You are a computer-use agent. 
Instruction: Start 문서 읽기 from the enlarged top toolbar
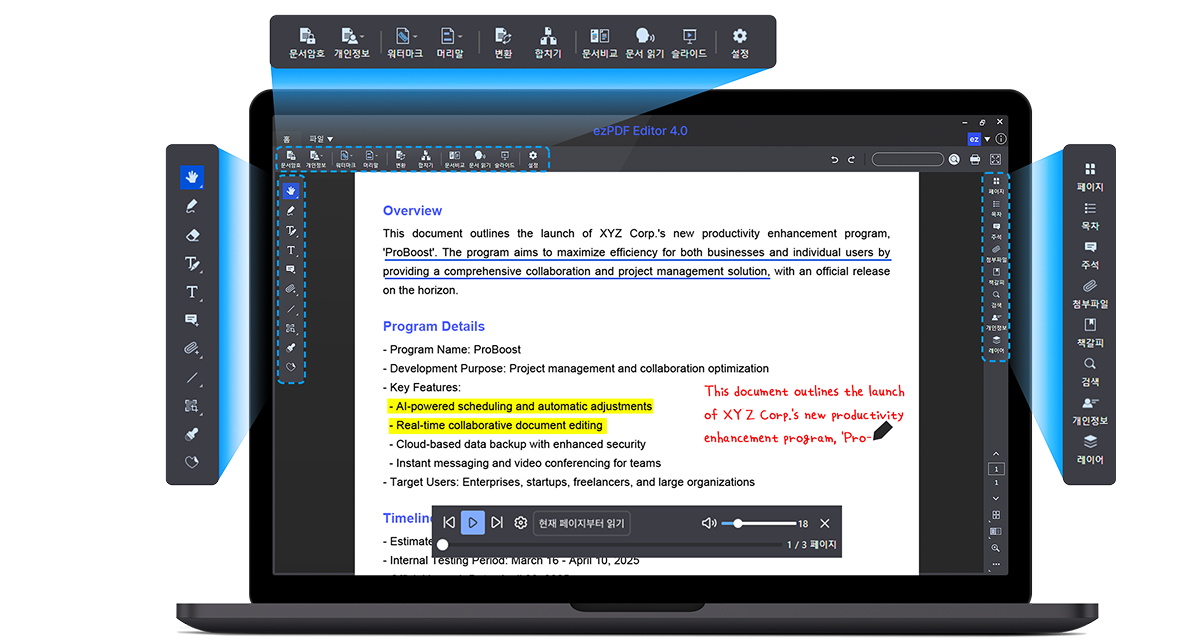[646, 43]
